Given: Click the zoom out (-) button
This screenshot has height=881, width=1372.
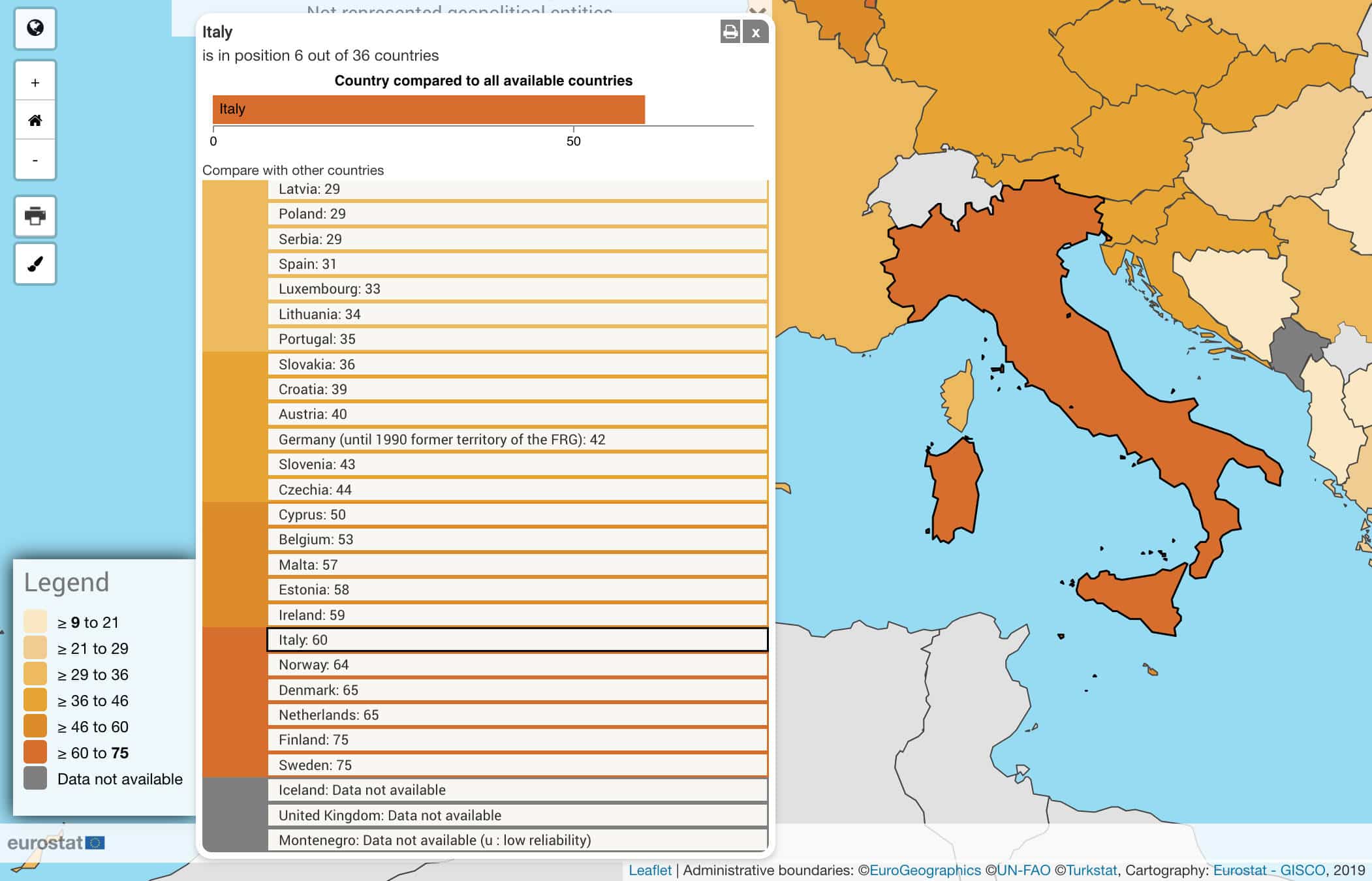Looking at the screenshot, I should pos(35,160).
